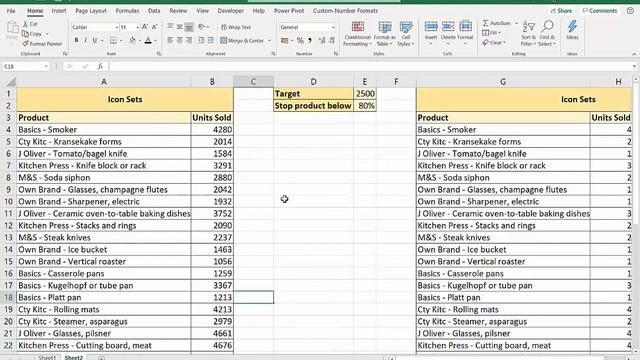This screenshot has height=360, width=640.
Task: Open the Clear dropdown
Action: tap(494, 42)
